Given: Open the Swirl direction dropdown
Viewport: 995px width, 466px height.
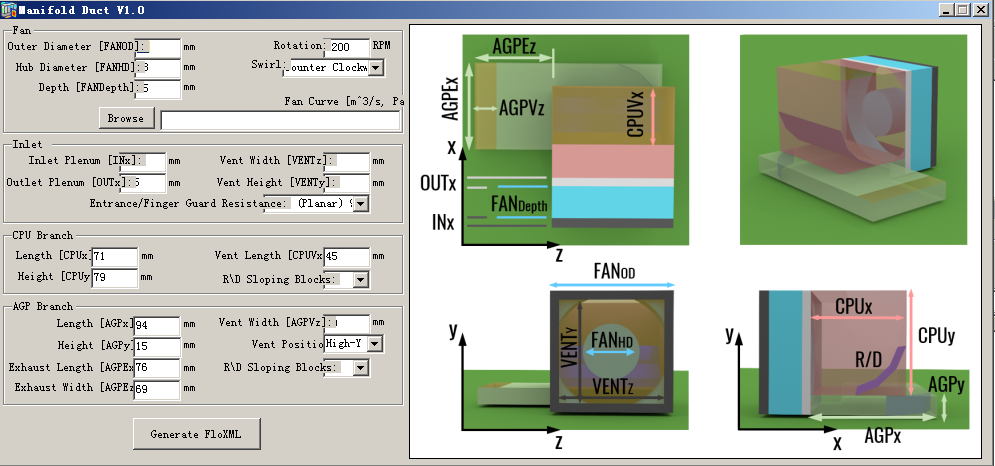Looking at the screenshot, I should click(x=376, y=68).
